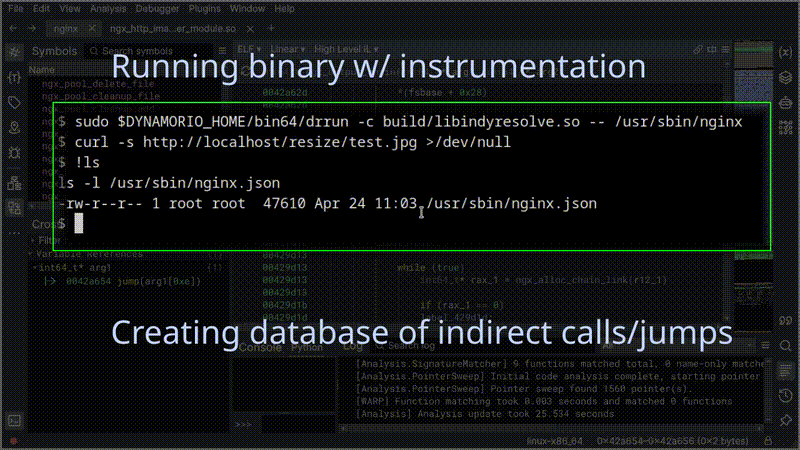800x450 pixels.
Task: Navigate back with the left arrow
Action: pyautogui.click(x=13, y=29)
